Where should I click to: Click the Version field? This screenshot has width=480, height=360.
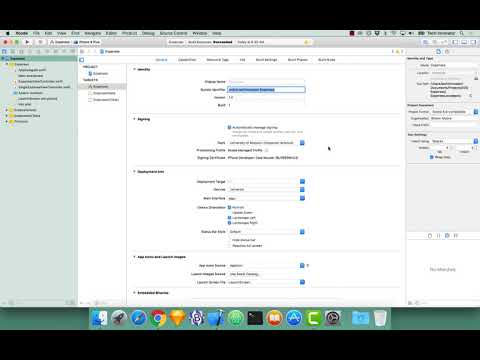pos(266,97)
